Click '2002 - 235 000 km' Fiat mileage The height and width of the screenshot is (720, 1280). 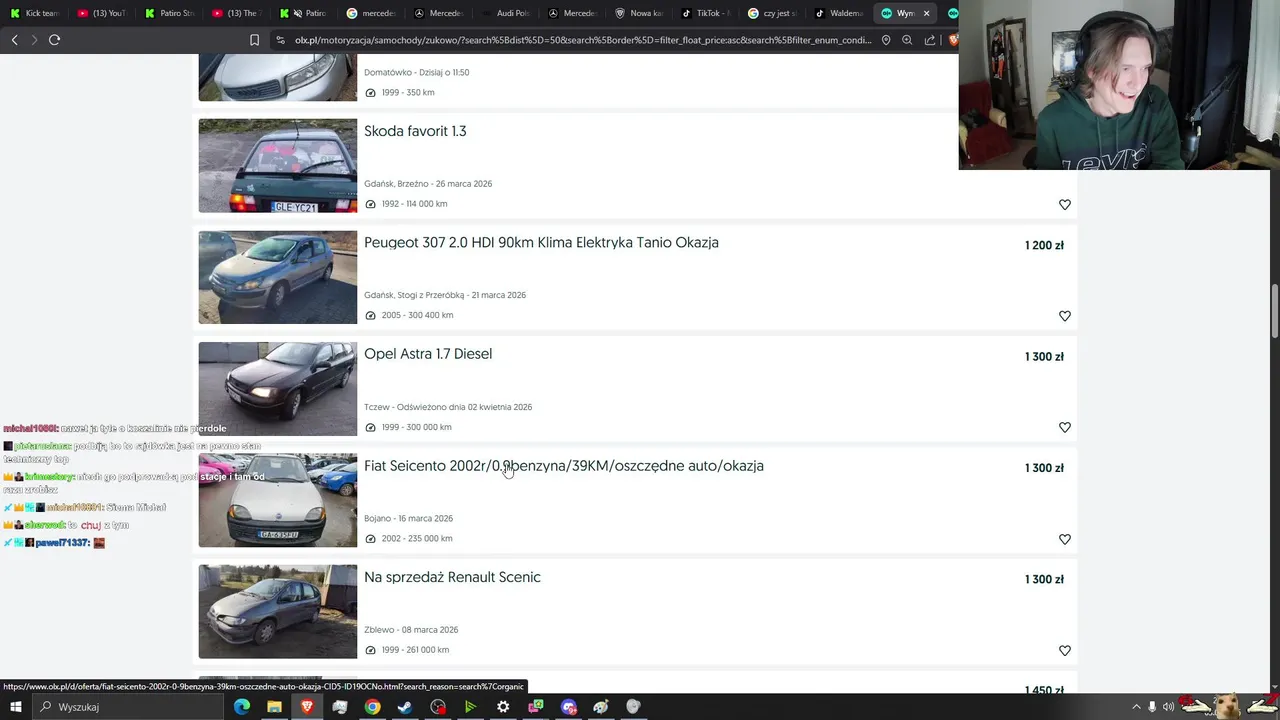pyautogui.click(x=417, y=538)
